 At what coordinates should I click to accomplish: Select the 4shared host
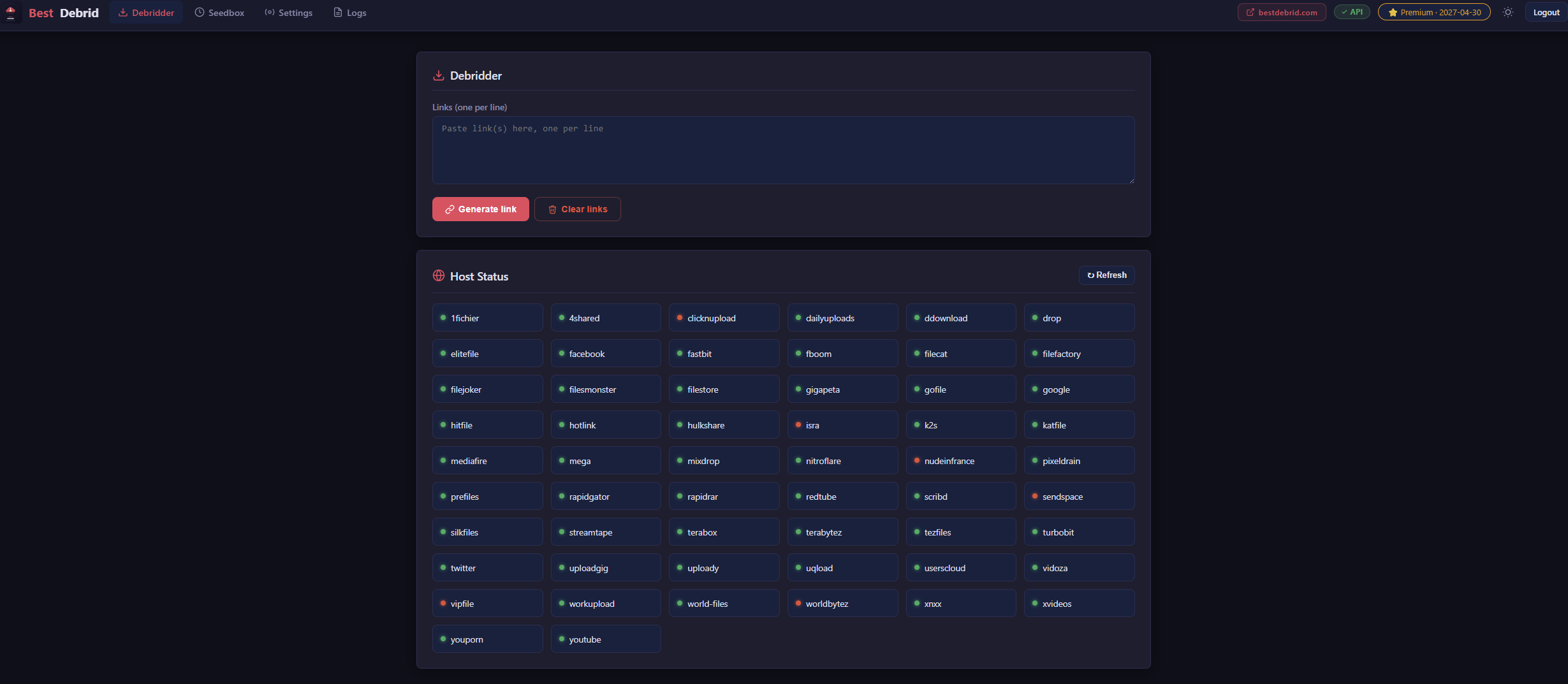pyautogui.click(x=606, y=317)
